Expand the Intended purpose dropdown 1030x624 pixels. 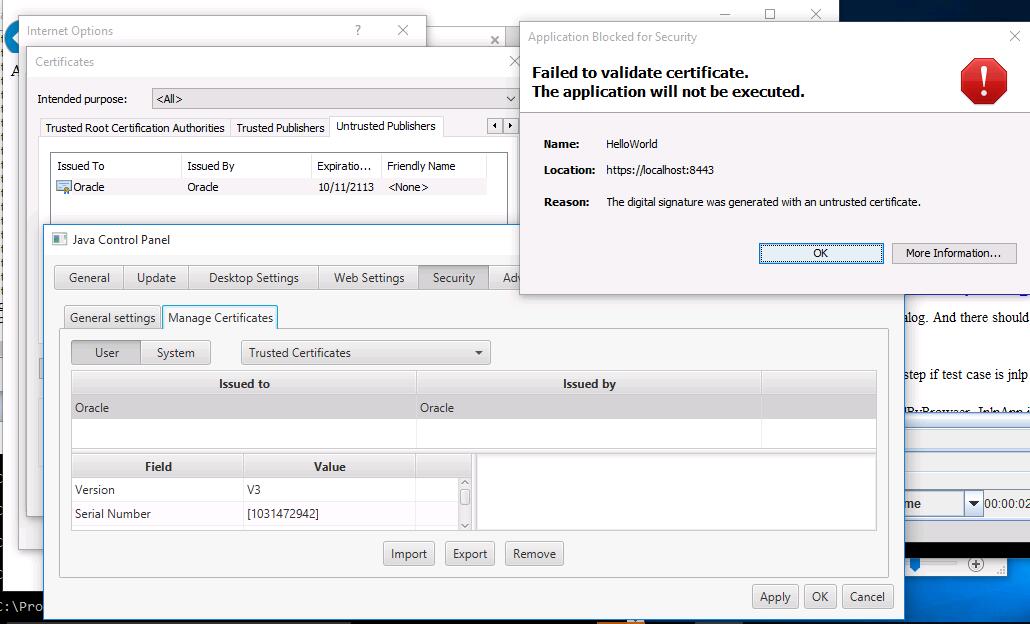pyautogui.click(x=508, y=99)
